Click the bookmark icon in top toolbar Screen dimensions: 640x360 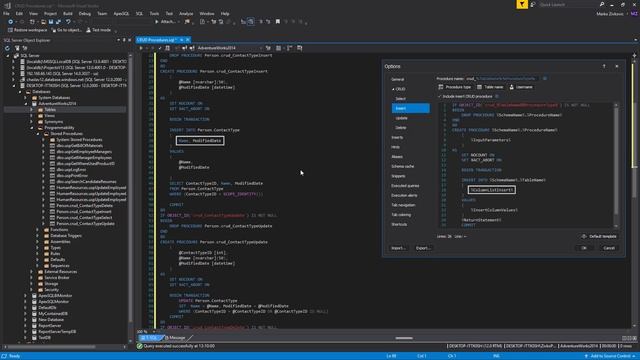278,22
